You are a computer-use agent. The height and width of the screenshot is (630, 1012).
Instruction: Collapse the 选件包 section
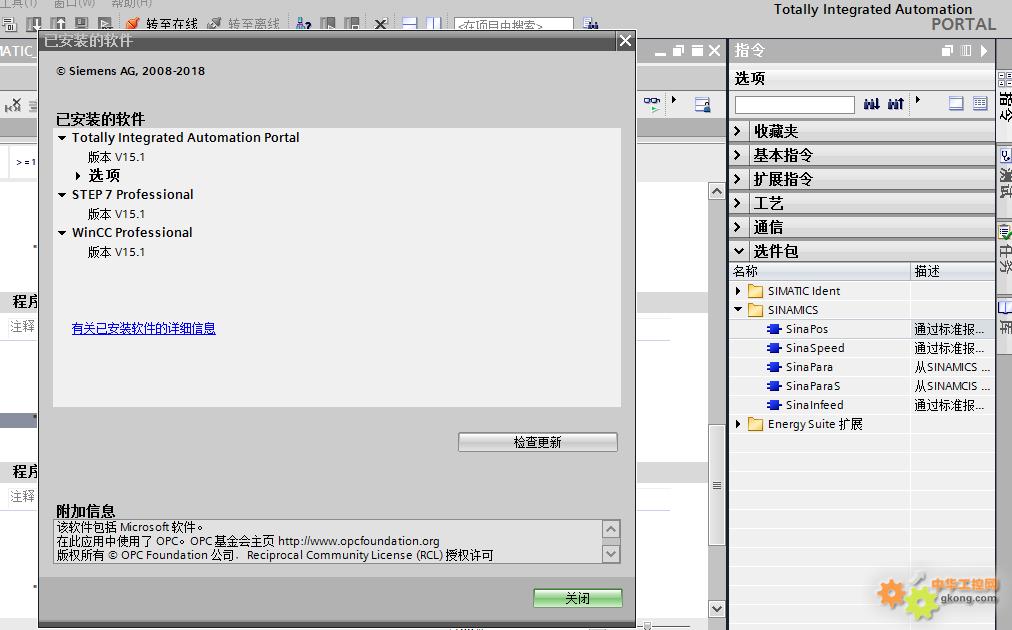tap(739, 250)
